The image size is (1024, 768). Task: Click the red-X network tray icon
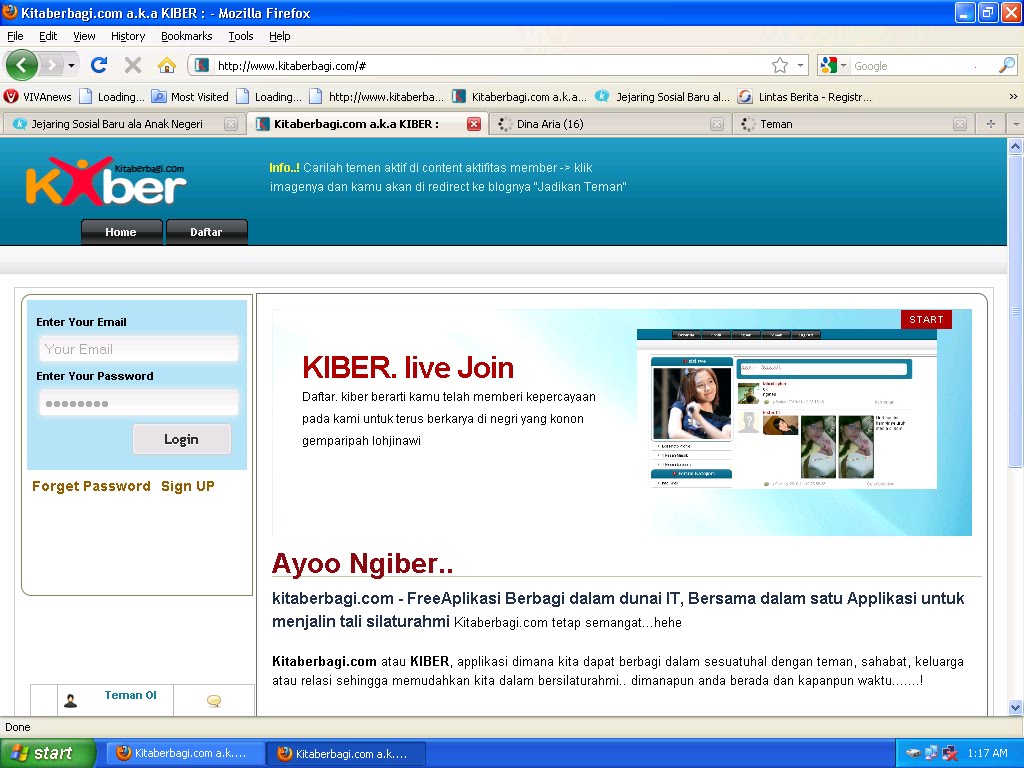[950, 753]
